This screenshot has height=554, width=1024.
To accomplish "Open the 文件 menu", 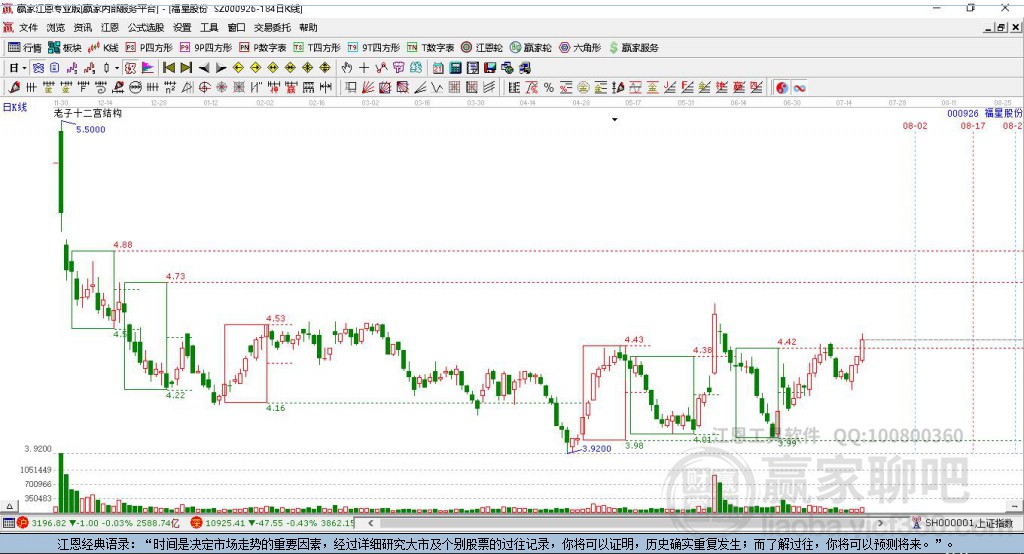I will [28, 27].
